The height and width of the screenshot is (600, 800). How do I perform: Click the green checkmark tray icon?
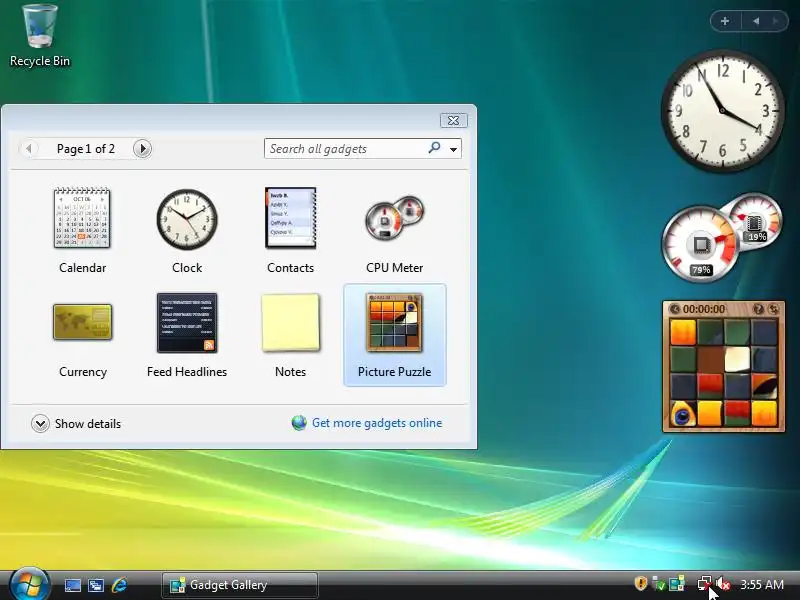click(659, 584)
